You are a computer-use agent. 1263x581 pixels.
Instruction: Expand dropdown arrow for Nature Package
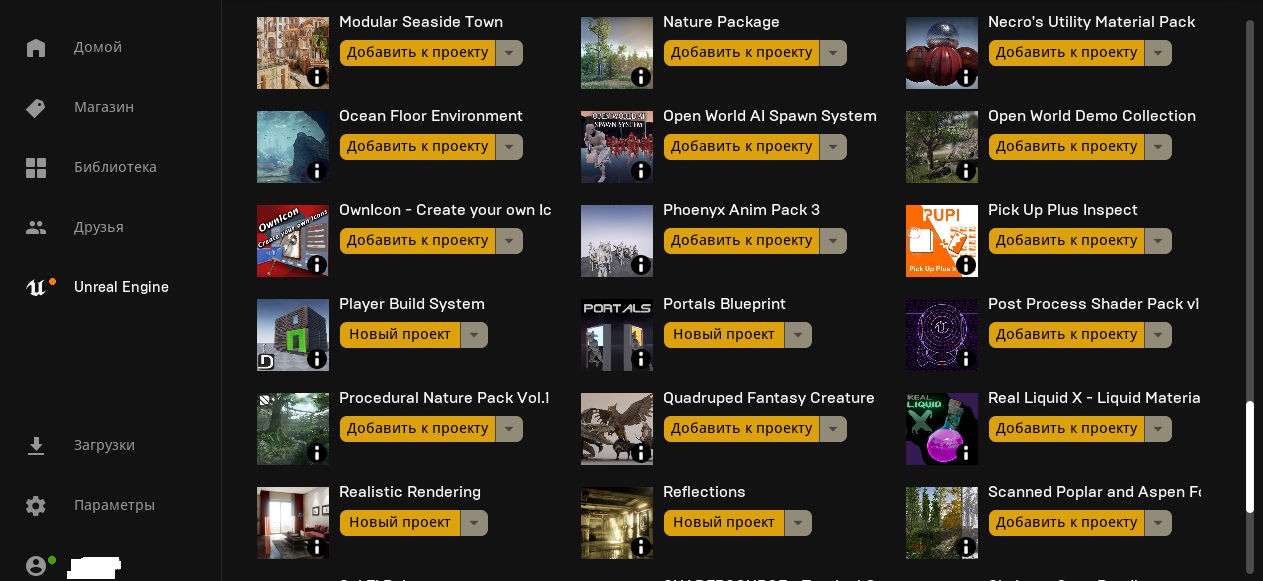pyautogui.click(x=833, y=52)
